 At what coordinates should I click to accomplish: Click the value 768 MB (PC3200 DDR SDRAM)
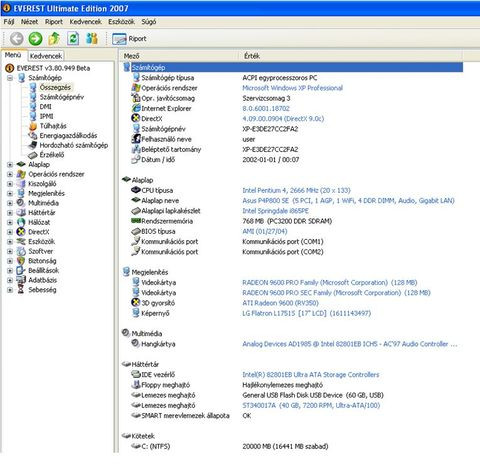pyautogui.click(x=287, y=221)
